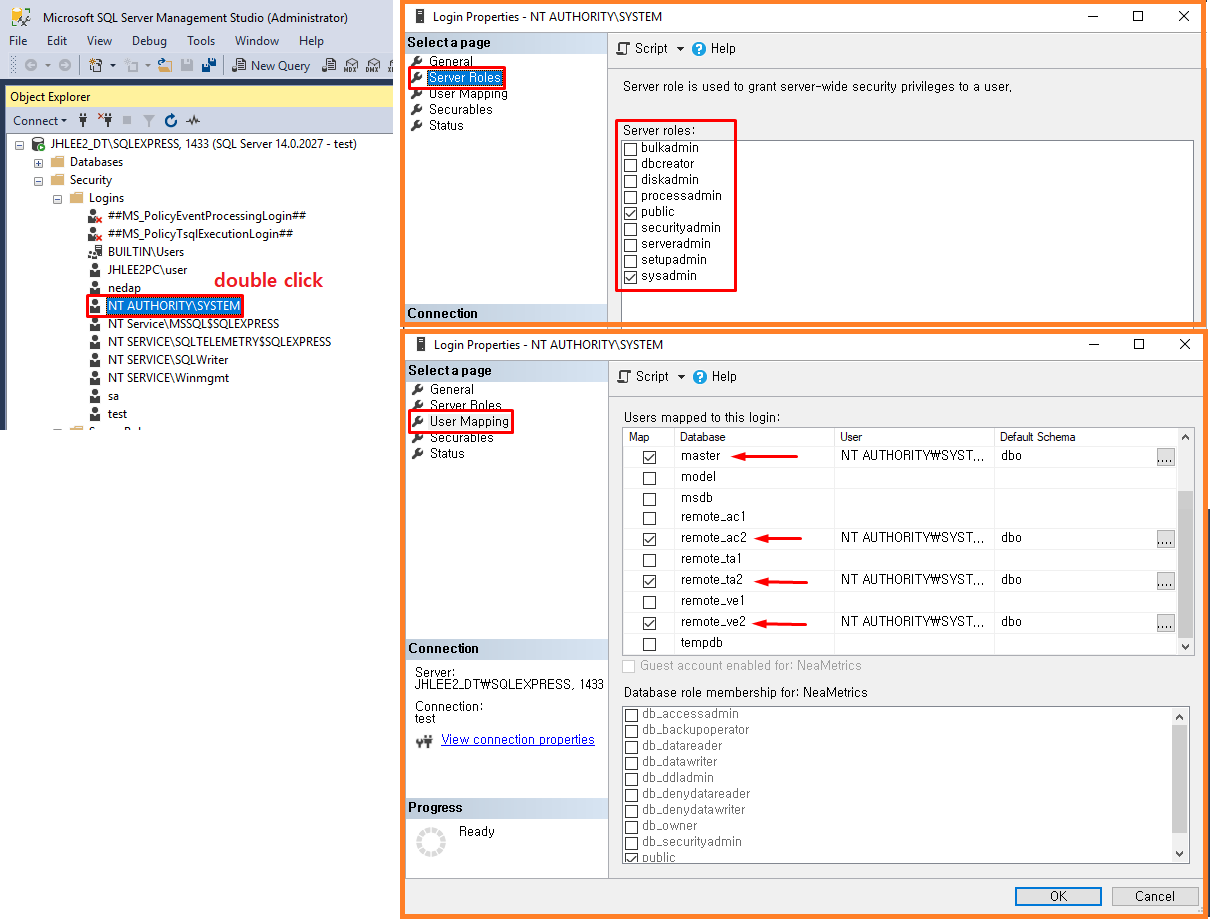This screenshot has height=921, width=1211.
Task: Open View connection properties link
Action: click(x=517, y=740)
